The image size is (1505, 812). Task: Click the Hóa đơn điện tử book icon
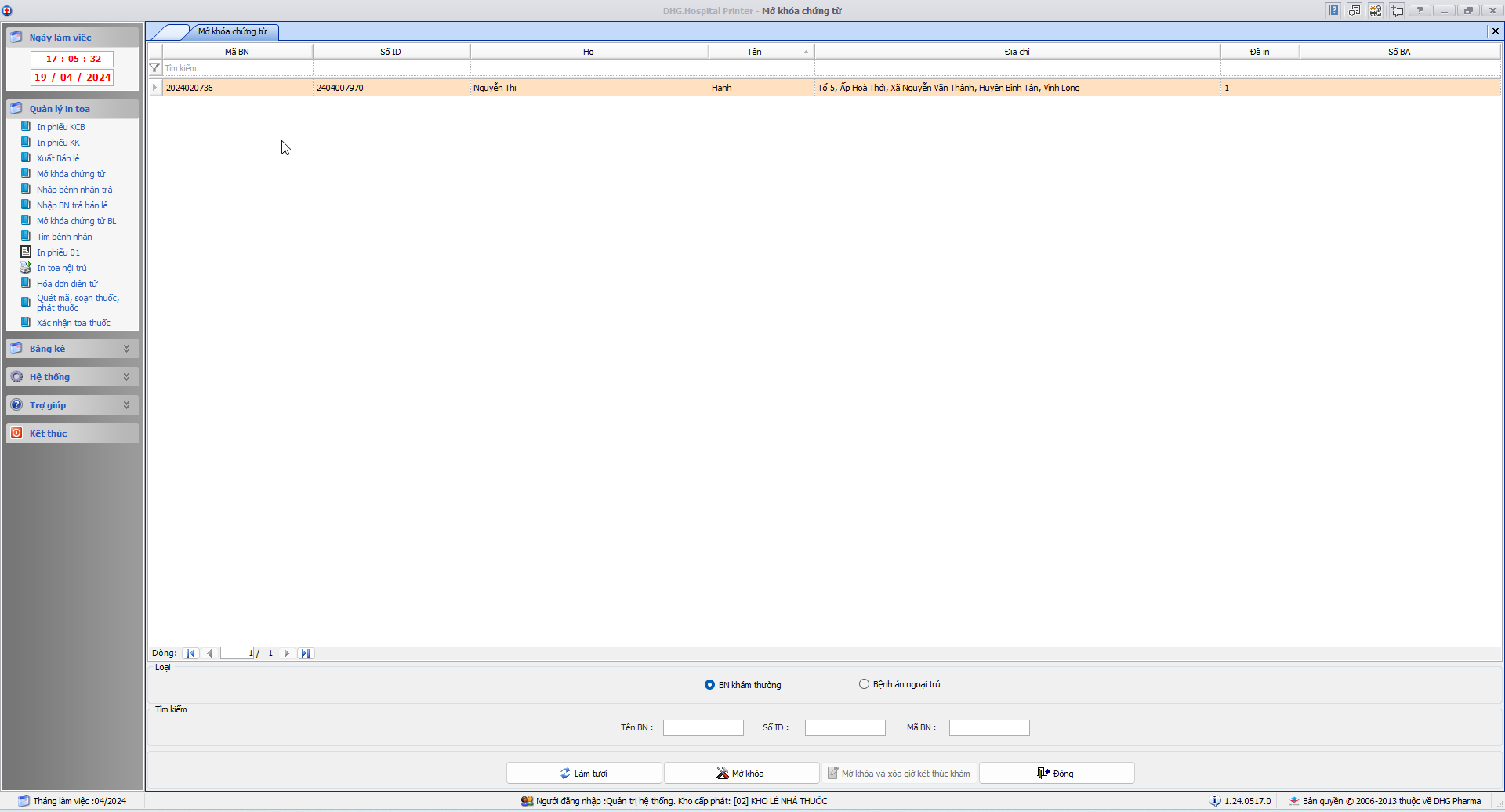point(26,283)
